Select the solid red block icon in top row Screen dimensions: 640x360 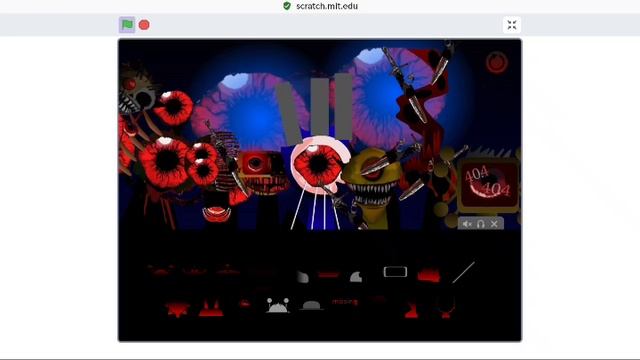[x=429, y=275]
